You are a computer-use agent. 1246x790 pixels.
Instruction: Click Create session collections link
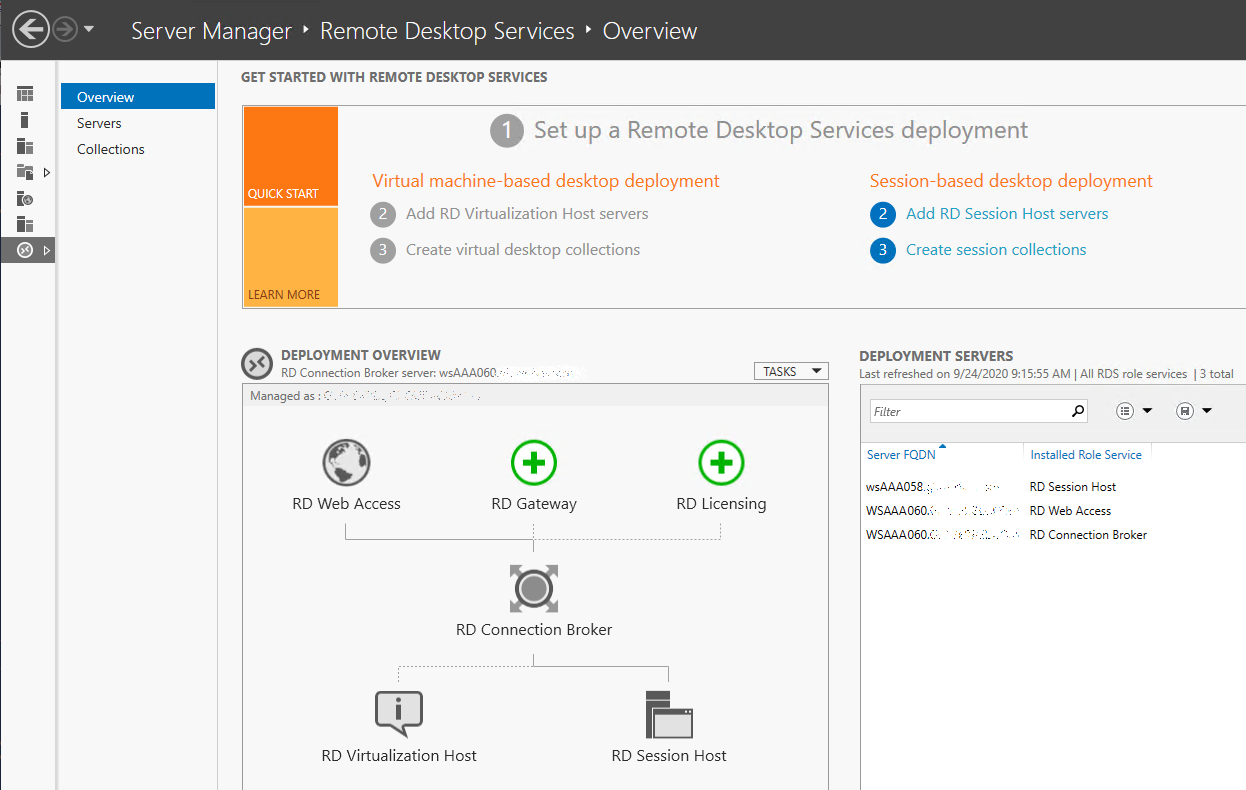pos(996,250)
